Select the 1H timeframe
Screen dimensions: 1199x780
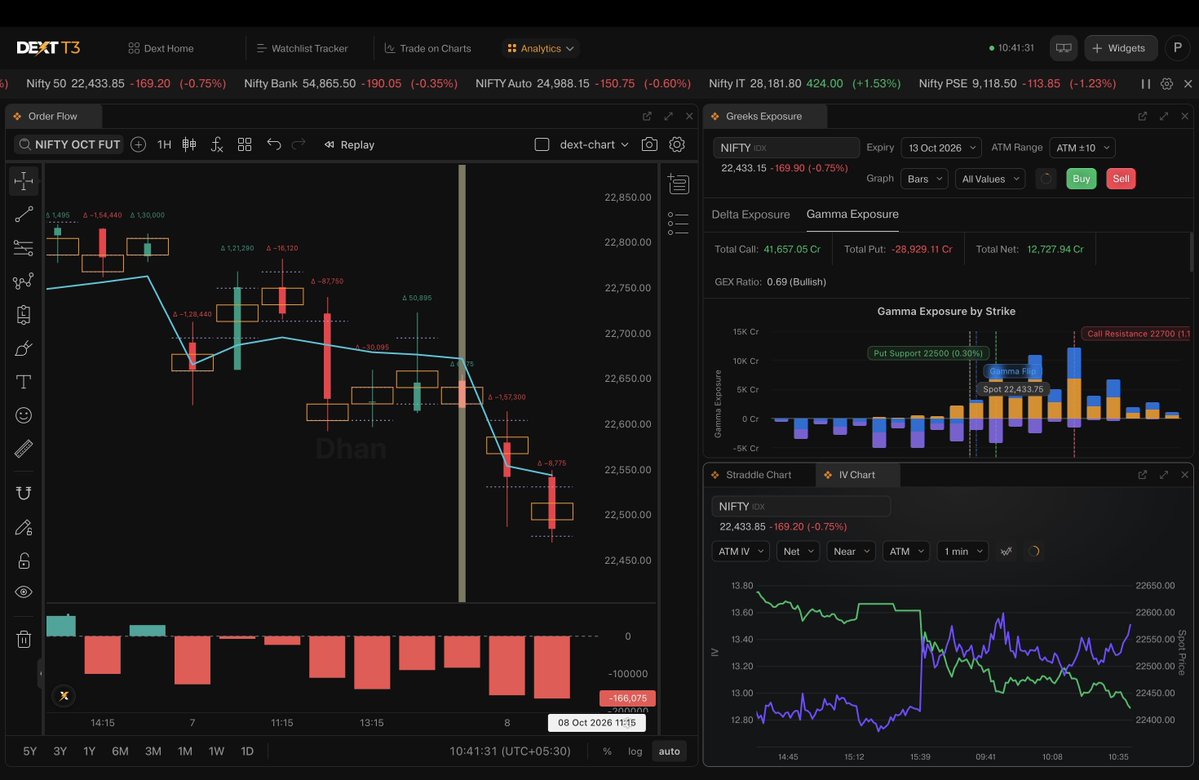tap(164, 145)
